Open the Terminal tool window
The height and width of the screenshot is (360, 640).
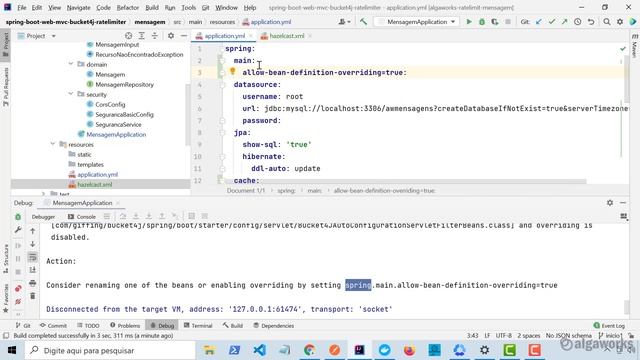[x=198, y=325]
